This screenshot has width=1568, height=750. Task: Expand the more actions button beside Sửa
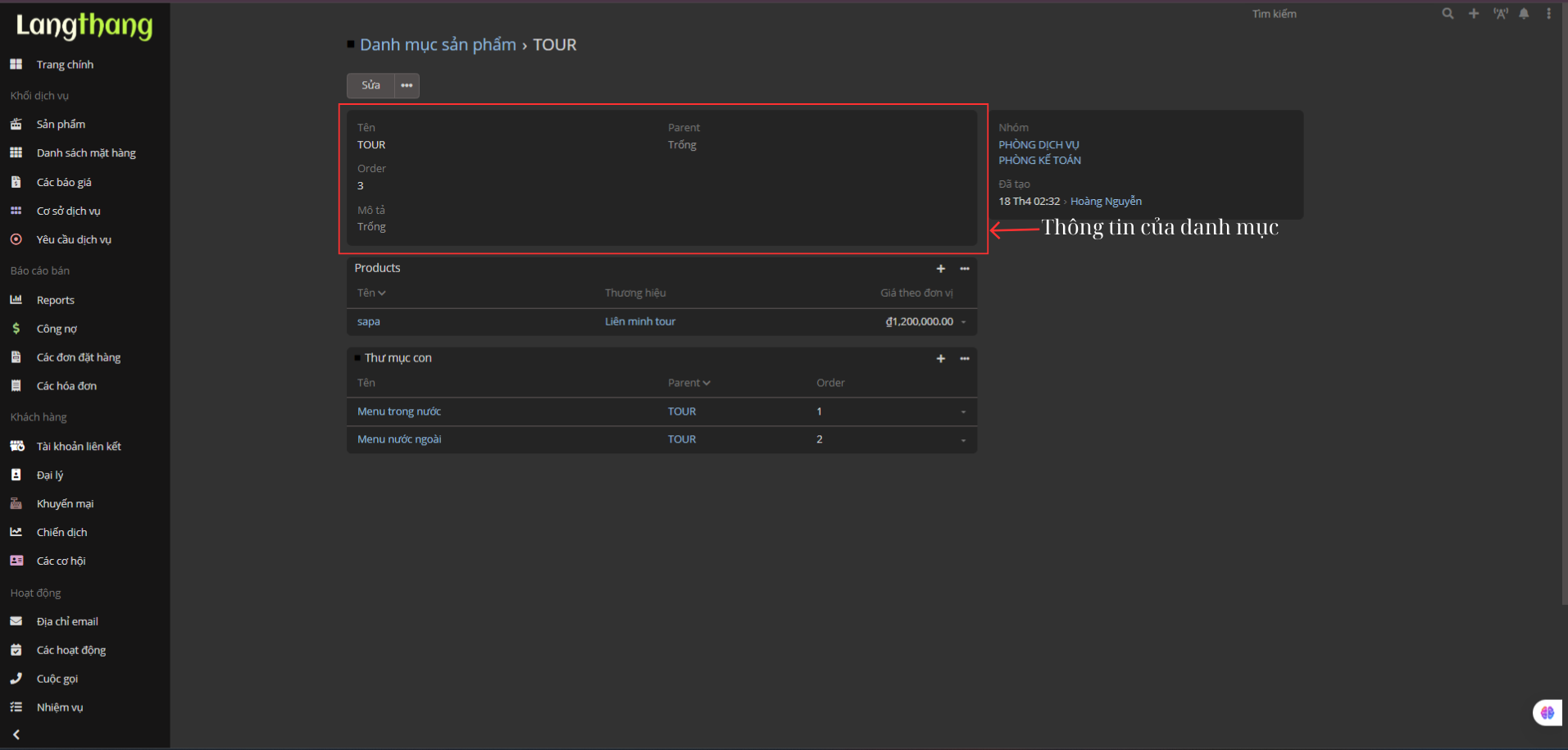tap(407, 85)
